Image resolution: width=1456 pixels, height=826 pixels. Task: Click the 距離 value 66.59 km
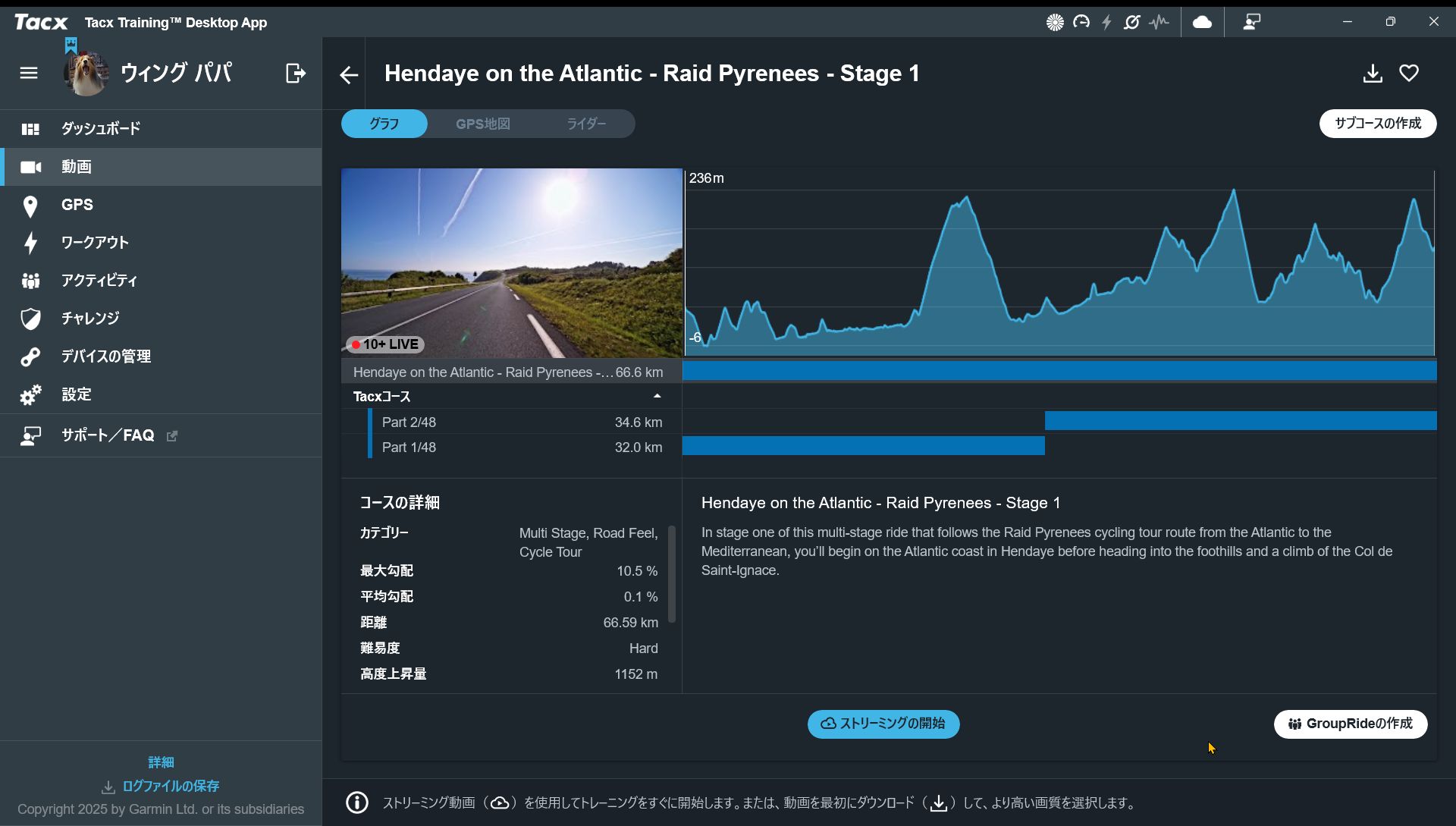[631, 623]
